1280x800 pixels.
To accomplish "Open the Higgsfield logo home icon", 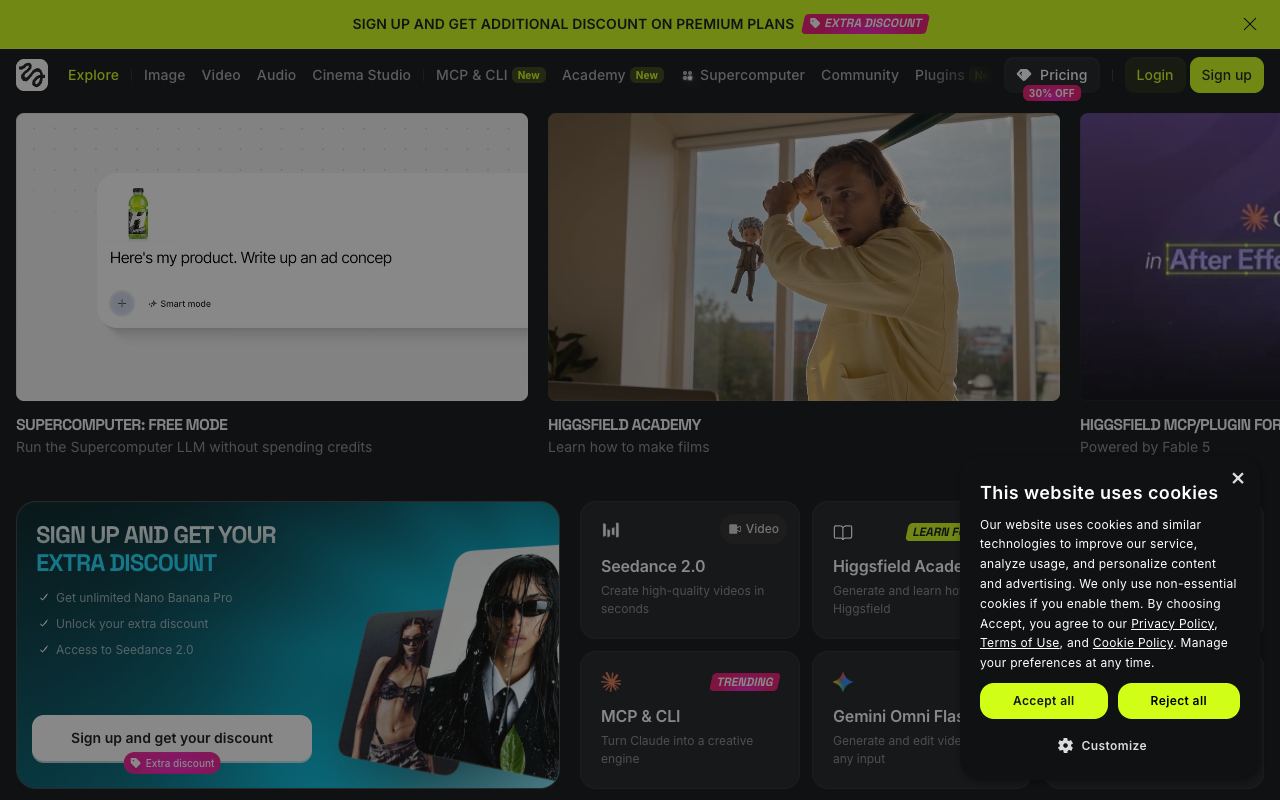I will (32, 75).
